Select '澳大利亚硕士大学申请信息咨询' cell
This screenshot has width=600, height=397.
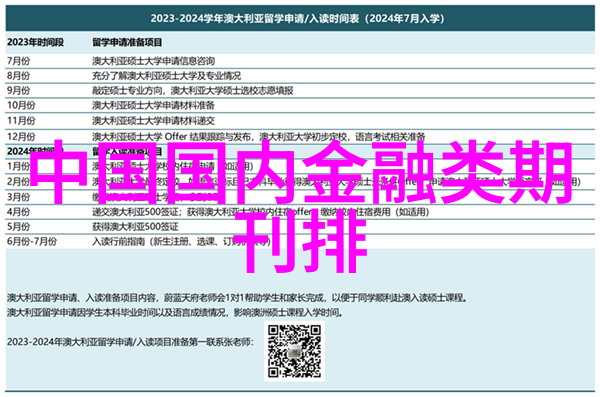tap(153, 61)
